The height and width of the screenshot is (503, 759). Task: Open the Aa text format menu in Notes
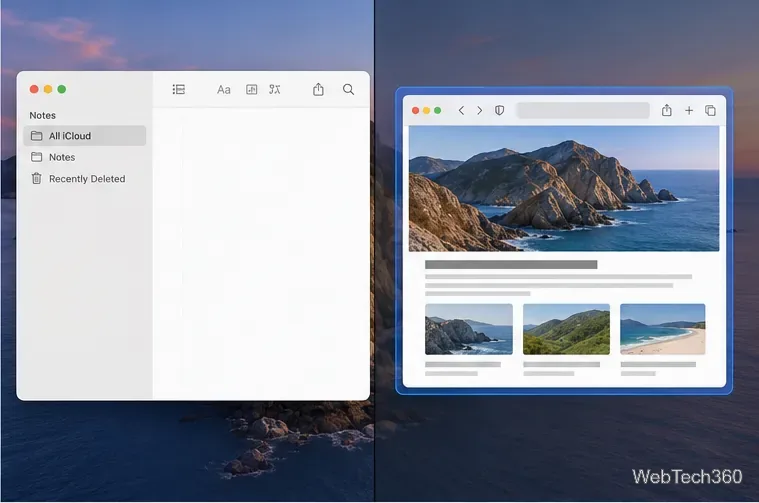coord(224,90)
